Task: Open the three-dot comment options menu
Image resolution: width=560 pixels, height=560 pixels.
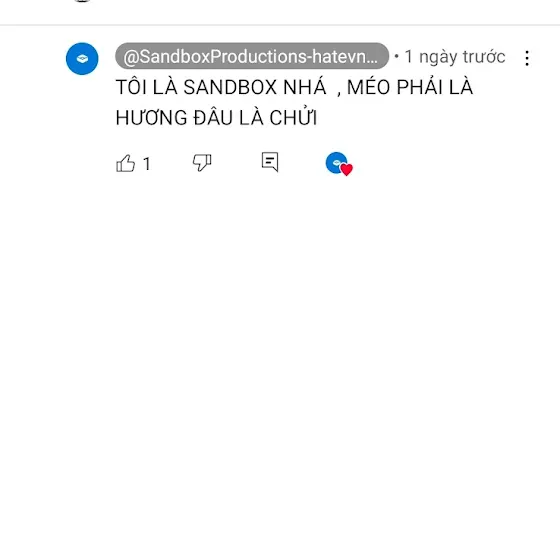Action: (527, 58)
